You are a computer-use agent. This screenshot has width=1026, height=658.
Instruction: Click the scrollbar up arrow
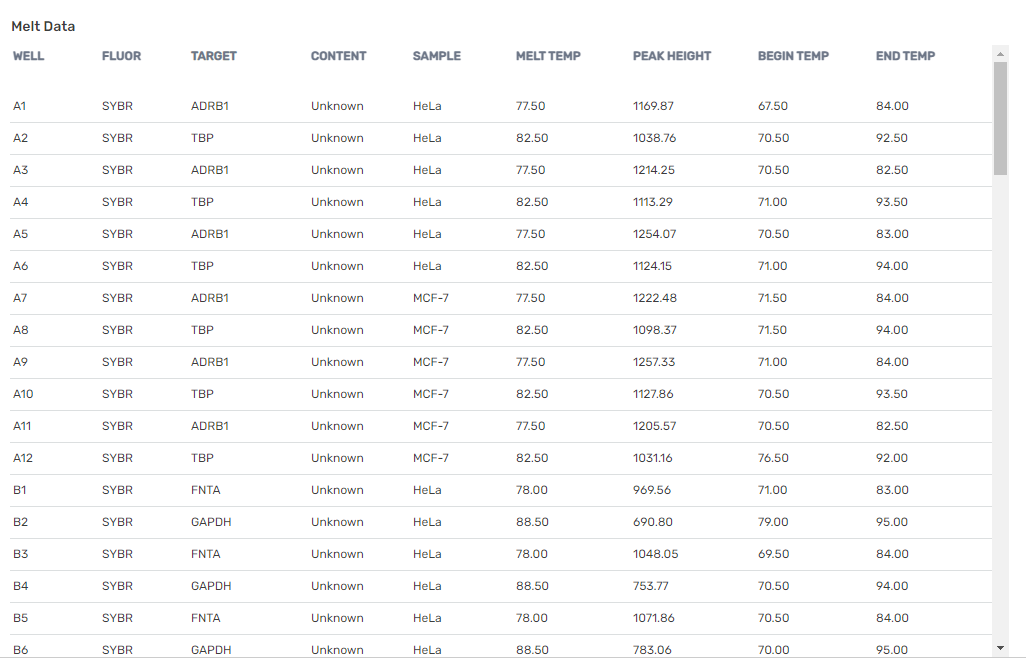point(1000,52)
